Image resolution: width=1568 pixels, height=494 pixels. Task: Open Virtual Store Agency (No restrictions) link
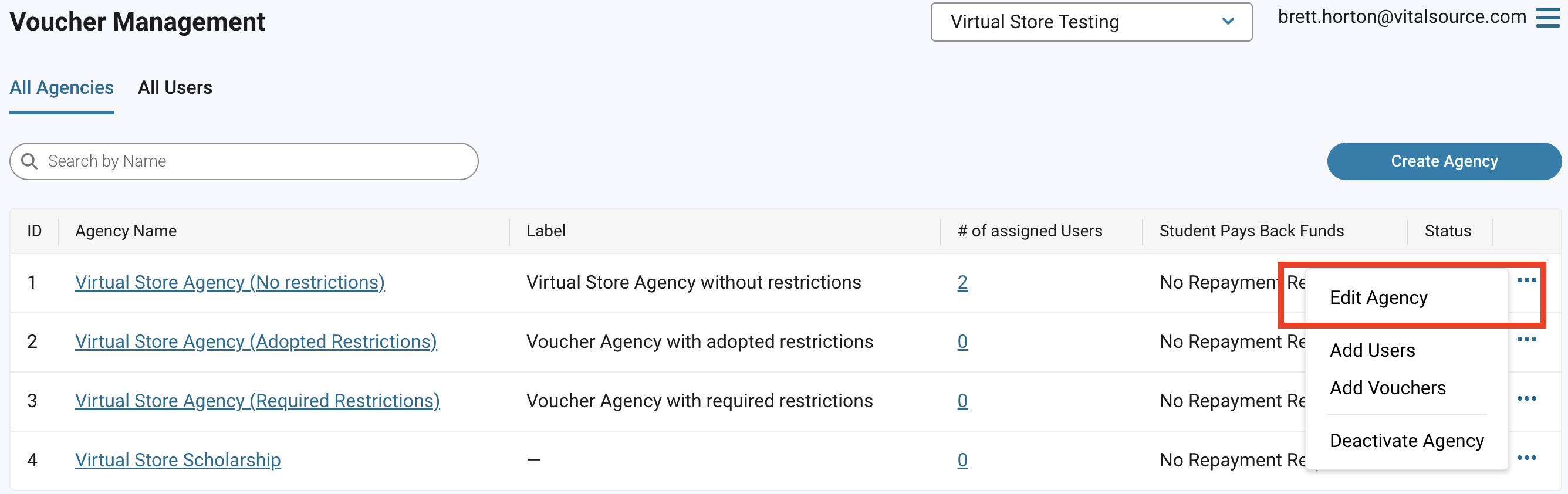(x=230, y=282)
